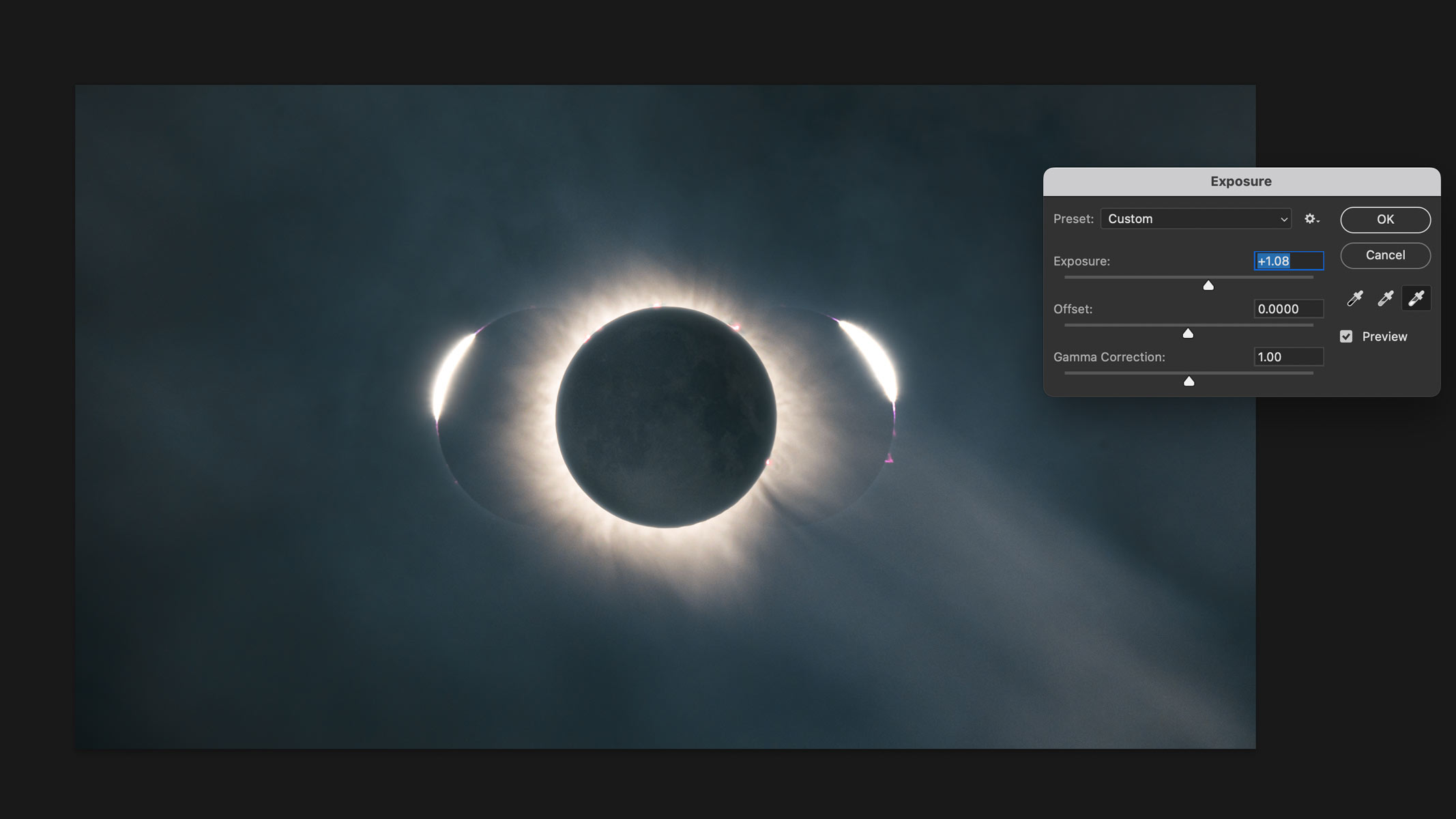Select the gray point eyedropper
1456x819 pixels.
pos(1385,298)
